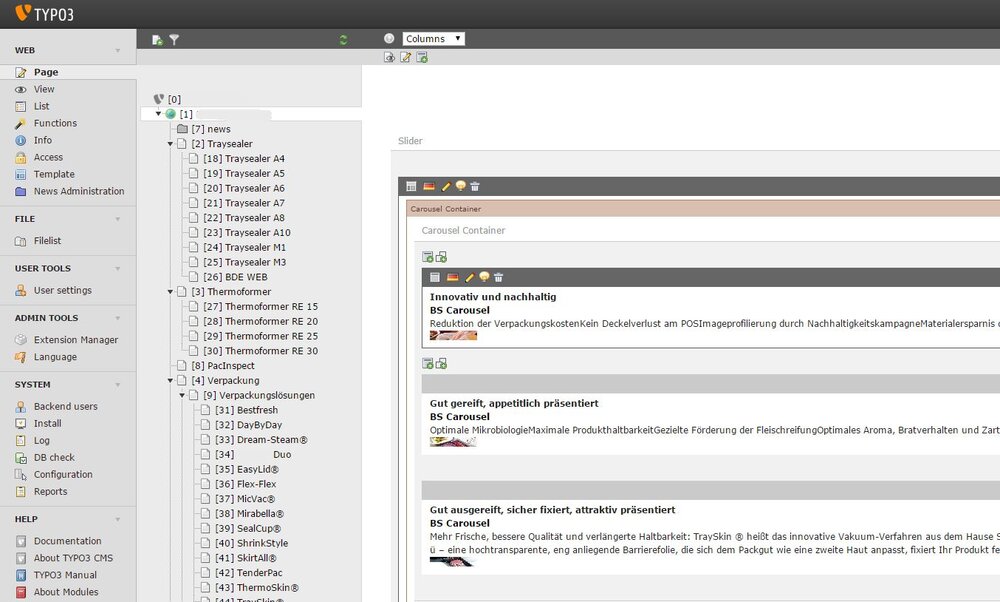Image resolution: width=1000 pixels, height=602 pixels.
Task: Open the page tree filter funnel icon
Action: [x=174, y=40]
